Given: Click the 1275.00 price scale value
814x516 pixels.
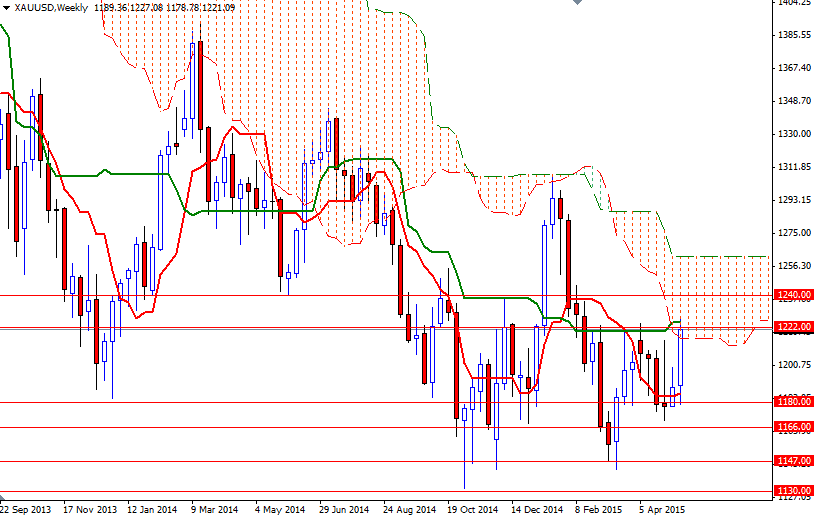Looking at the screenshot, I should pos(794,233).
